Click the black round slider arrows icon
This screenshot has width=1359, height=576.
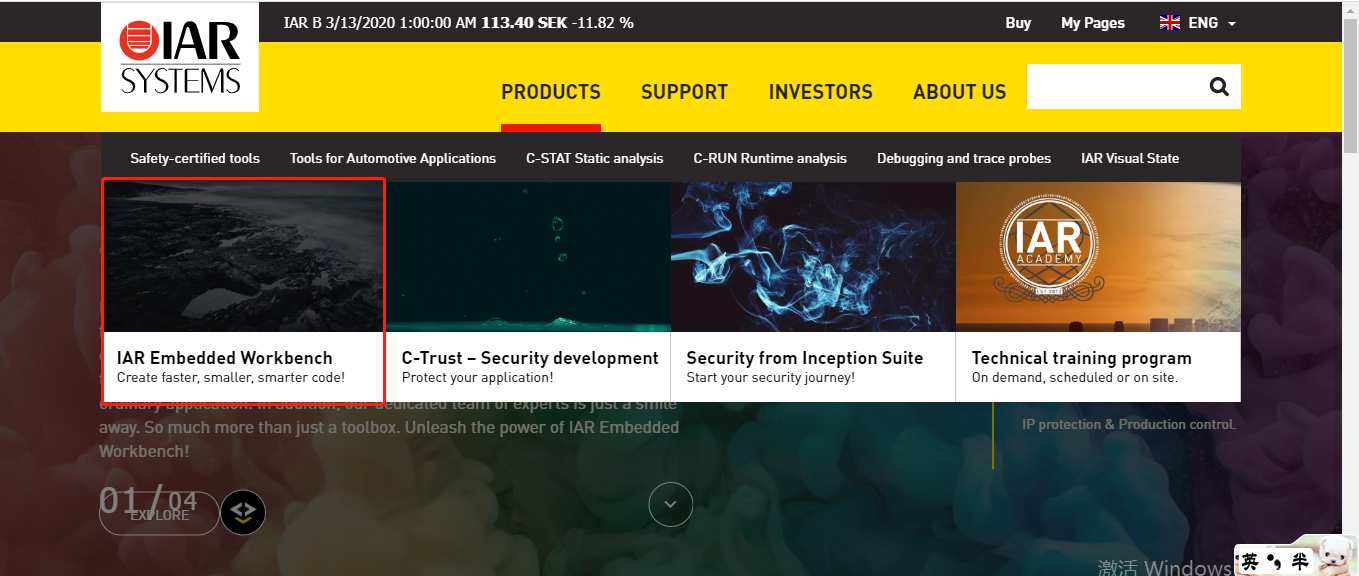[x=243, y=513]
